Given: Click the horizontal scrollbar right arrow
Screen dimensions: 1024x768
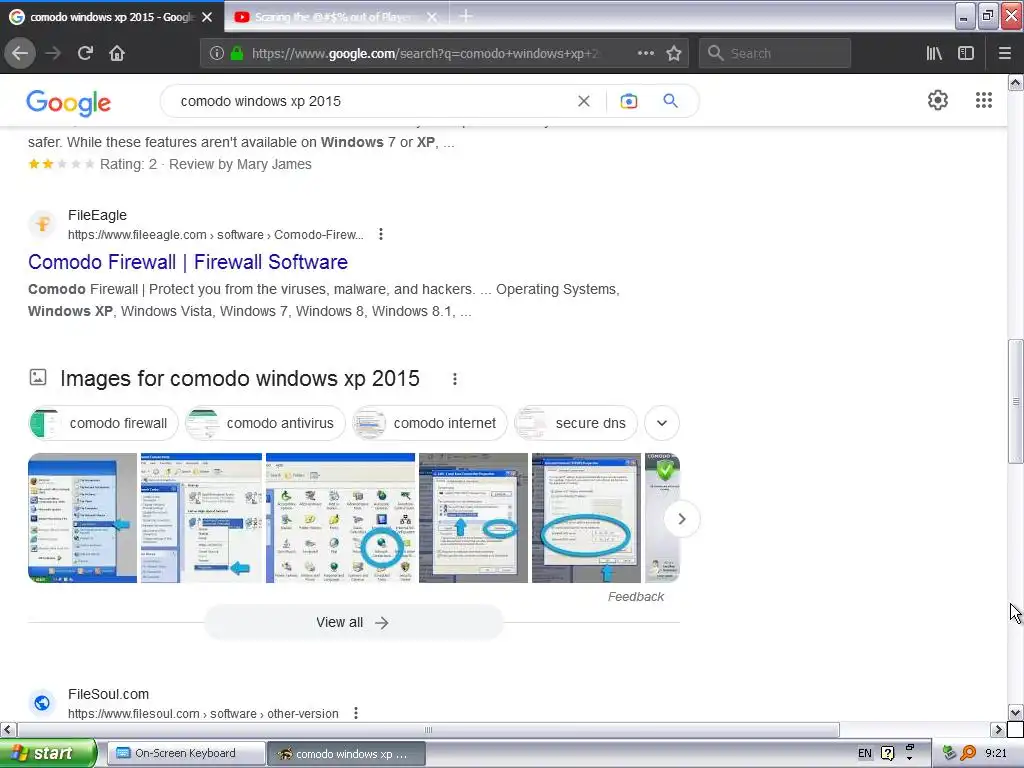Looking at the screenshot, I should point(998,729).
